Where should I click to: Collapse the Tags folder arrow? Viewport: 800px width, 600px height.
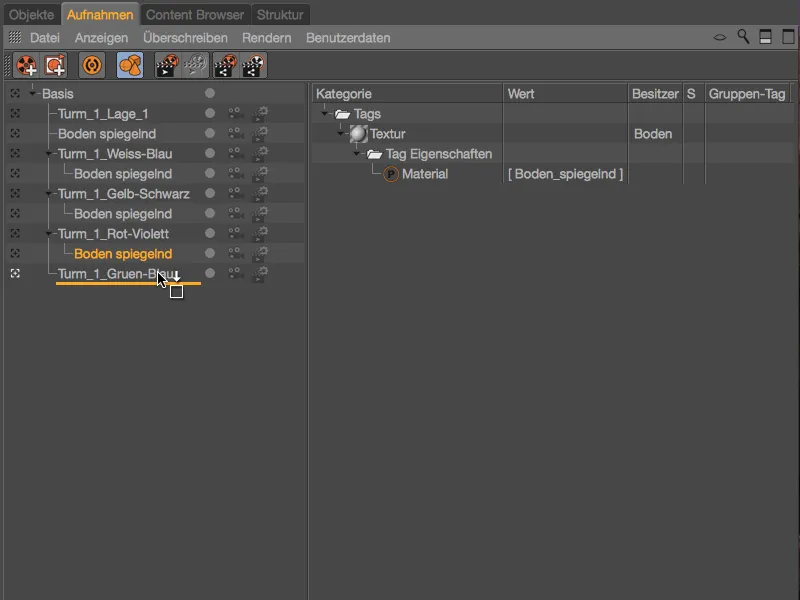pyautogui.click(x=324, y=113)
